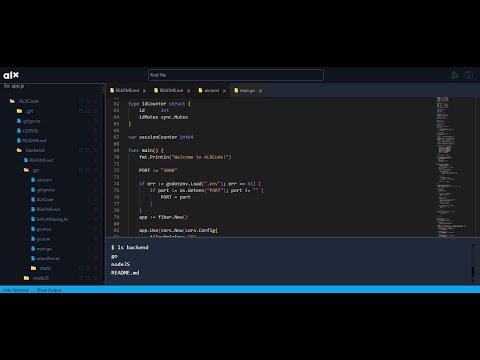
Task: Click the save icon in header
Action: (x=469, y=75)
